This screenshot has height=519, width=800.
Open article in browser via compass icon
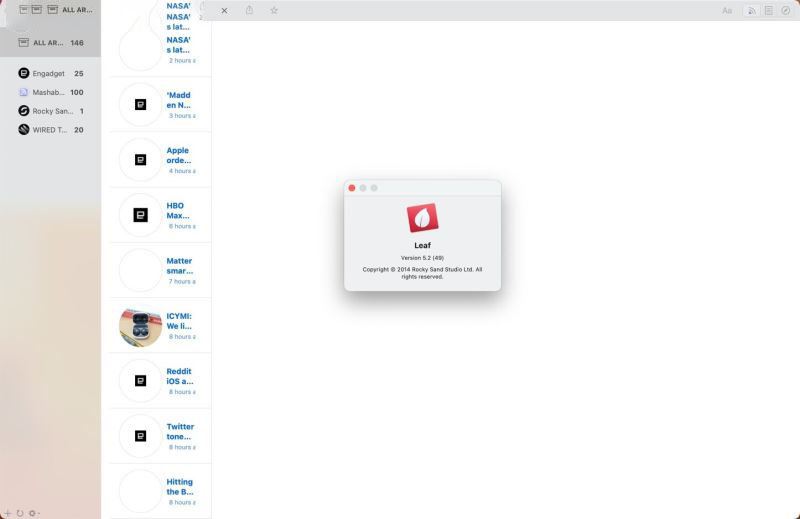(x=786, y=10)
